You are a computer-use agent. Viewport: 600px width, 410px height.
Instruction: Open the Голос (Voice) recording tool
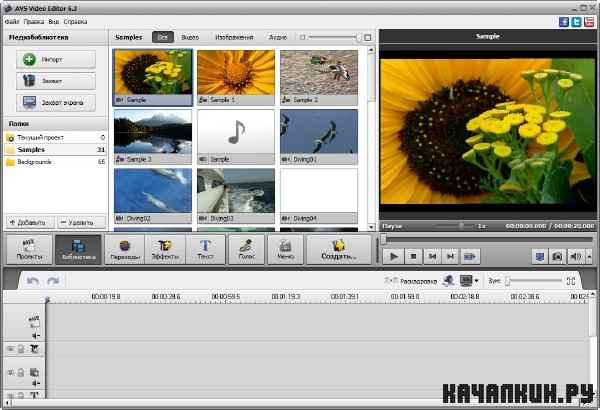[246, 250]
